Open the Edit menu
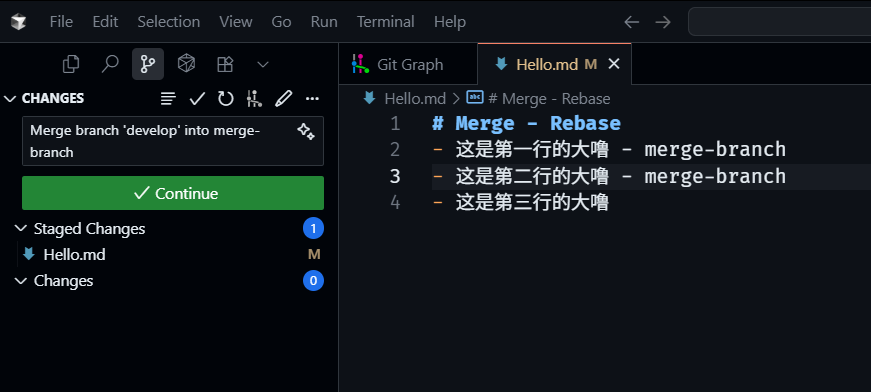The image size is (871, 392). [105, 22]
